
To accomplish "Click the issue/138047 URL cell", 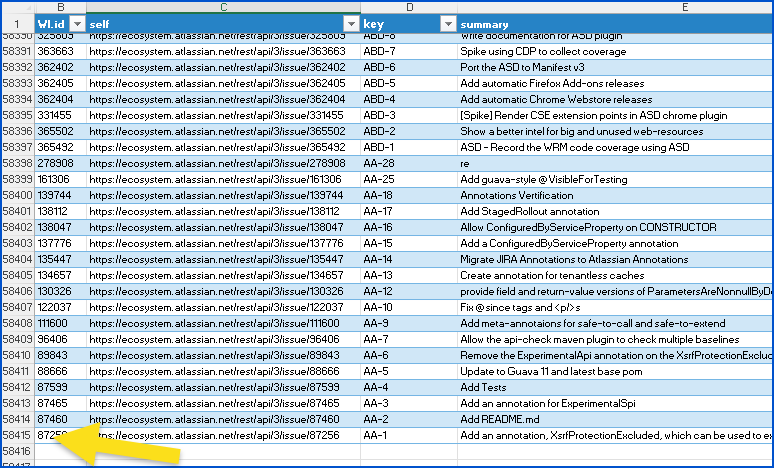I will pyautogui.click(x=224, y=228).
